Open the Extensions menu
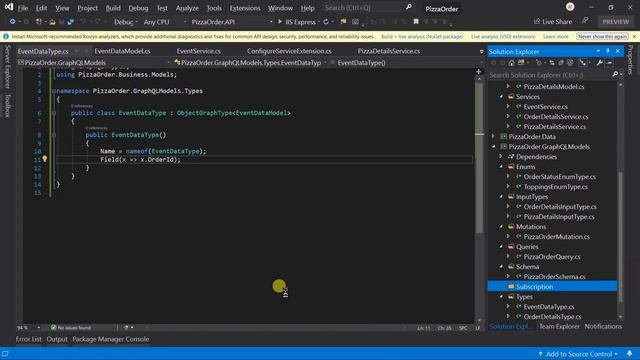Viewport: 640px width, 360px height. [245, 8]
